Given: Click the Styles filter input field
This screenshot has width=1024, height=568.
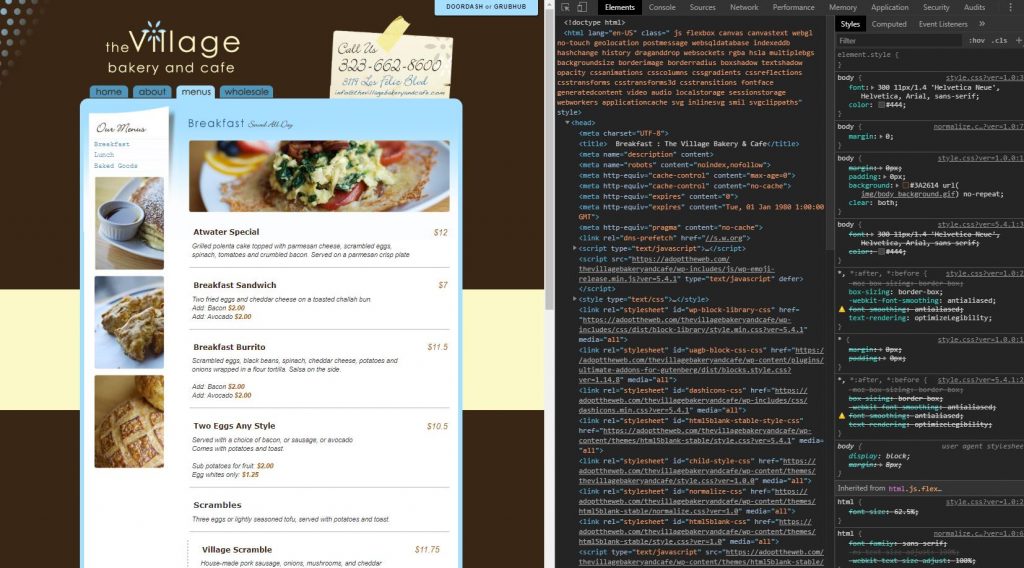Looking at the screenshot, I should coord(899,40).
